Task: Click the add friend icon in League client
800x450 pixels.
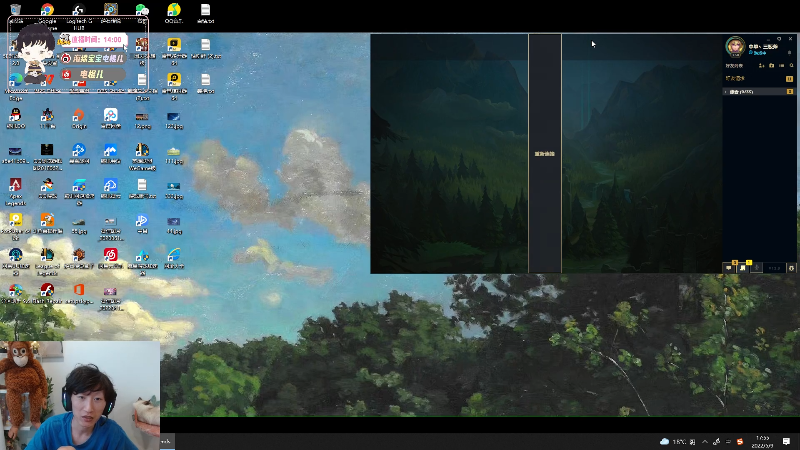Action: [x=761, y=65]
